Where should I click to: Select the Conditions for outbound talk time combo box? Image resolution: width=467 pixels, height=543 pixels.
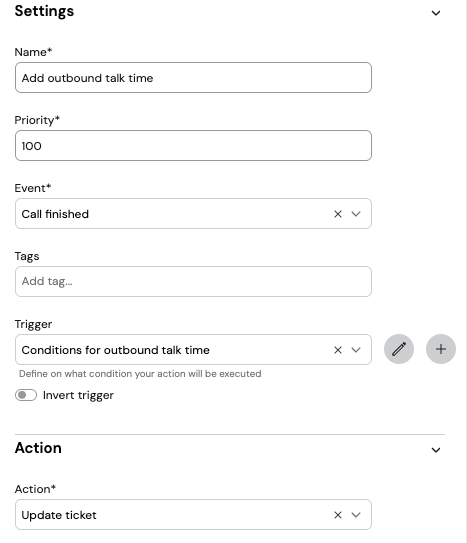point(194,349)
